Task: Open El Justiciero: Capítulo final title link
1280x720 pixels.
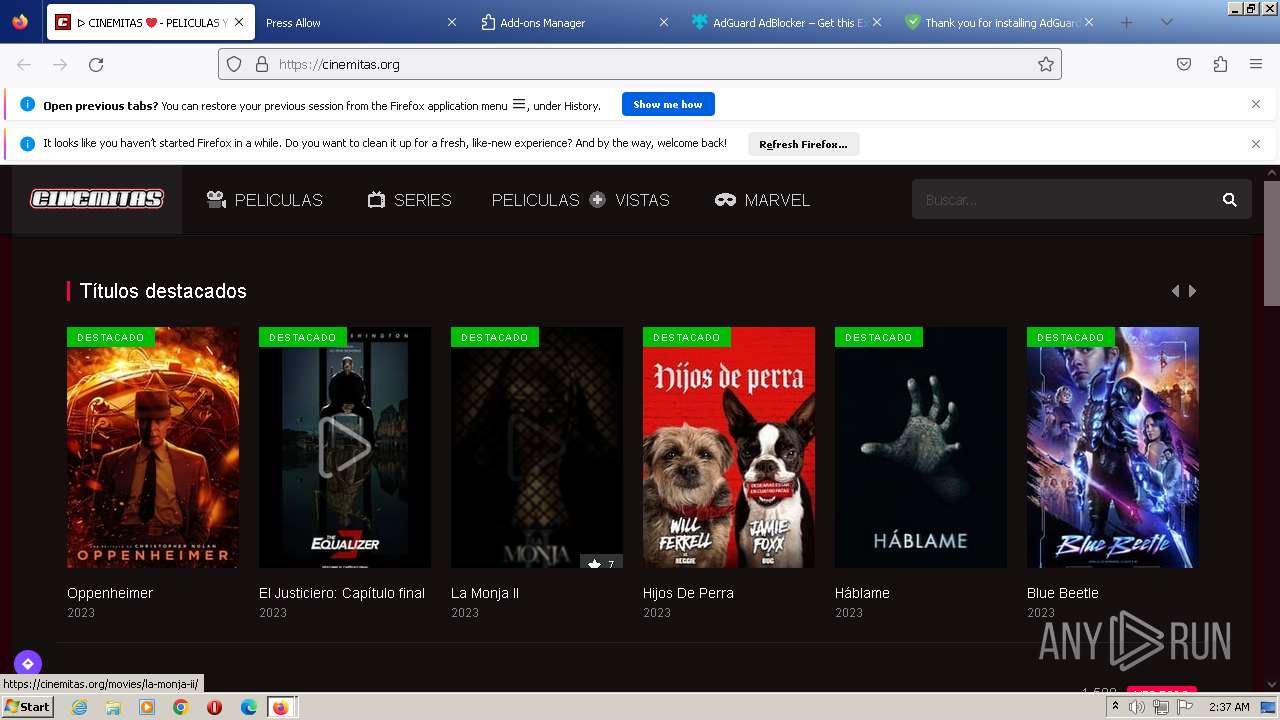Action: pyautogui.click(x=342, y=593)
